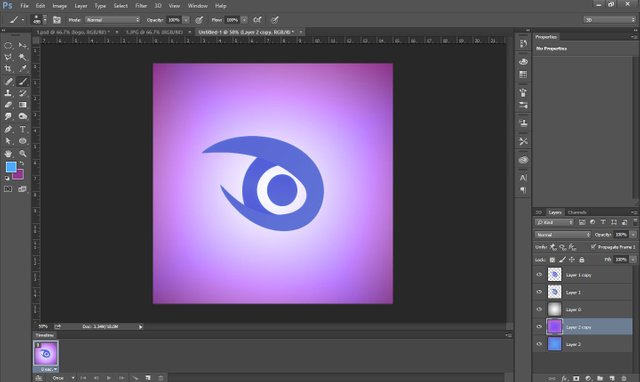The height and width of the screenshot is (382, 640).
Task: Toggle the Propagate Frame 1 checkbox
Action: tap(593, 247)
